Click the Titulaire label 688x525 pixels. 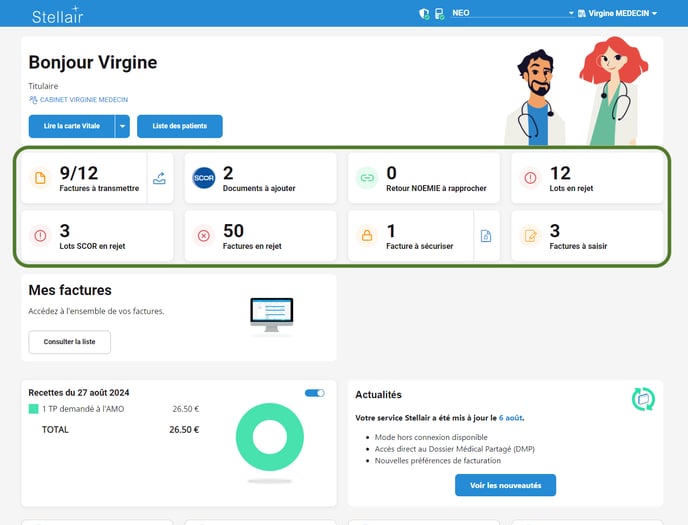(43, 86)
